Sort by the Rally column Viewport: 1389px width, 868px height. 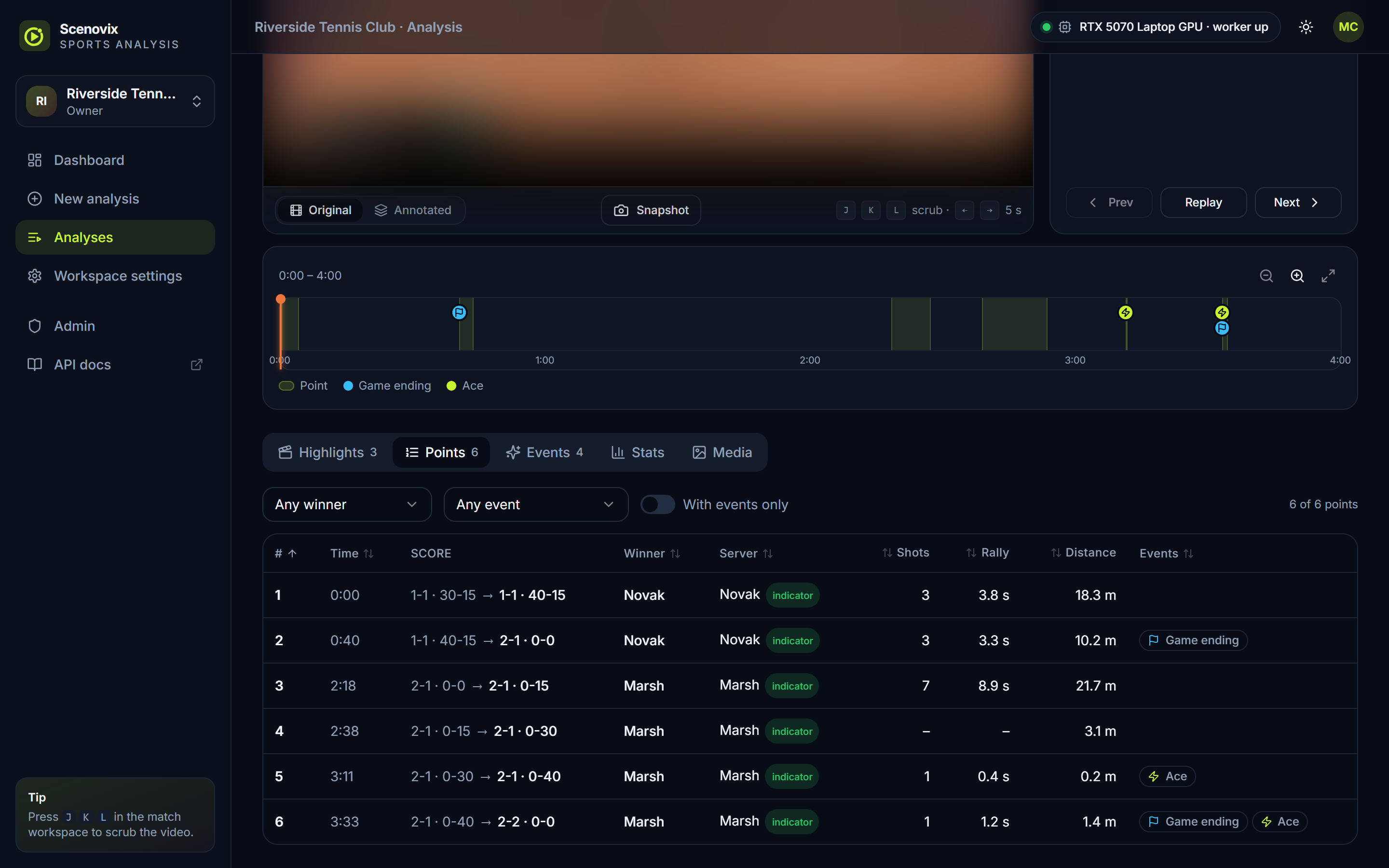[x=987, y=552]
